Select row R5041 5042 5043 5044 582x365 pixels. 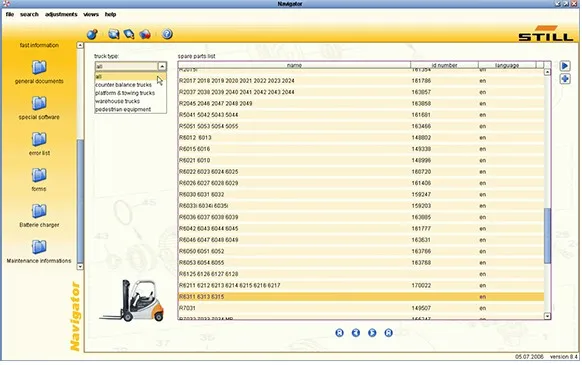coord(361,115)
